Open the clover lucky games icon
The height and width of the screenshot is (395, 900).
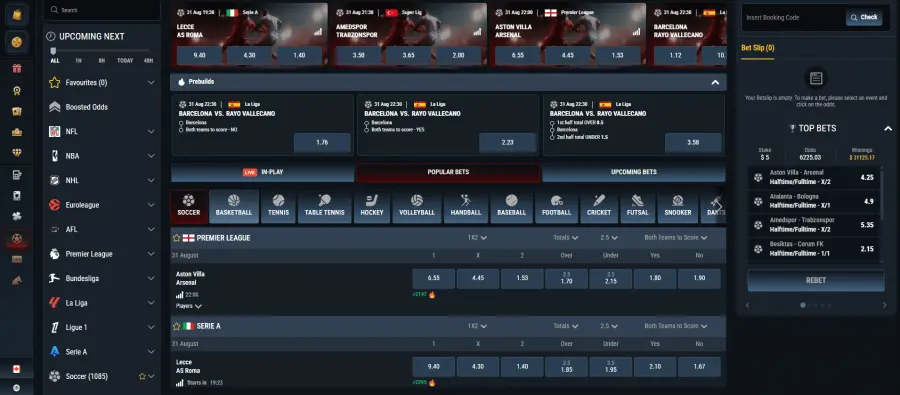[17, 216]
